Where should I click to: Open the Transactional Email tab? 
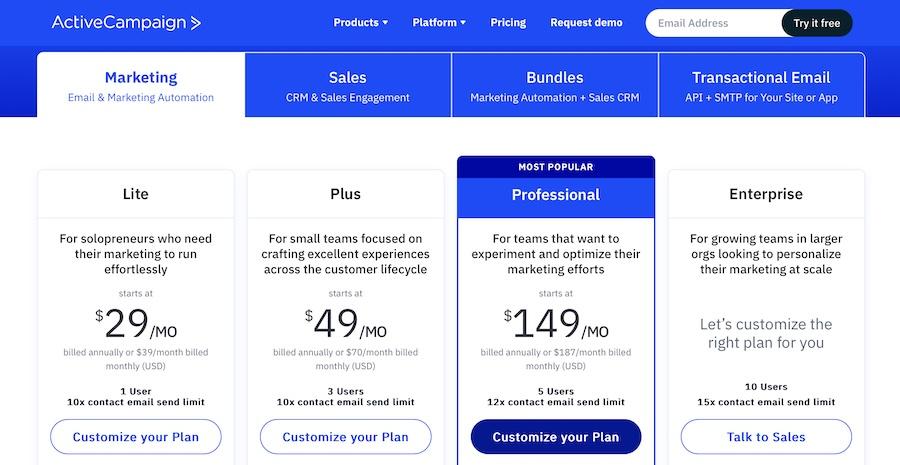click(762, 85)
